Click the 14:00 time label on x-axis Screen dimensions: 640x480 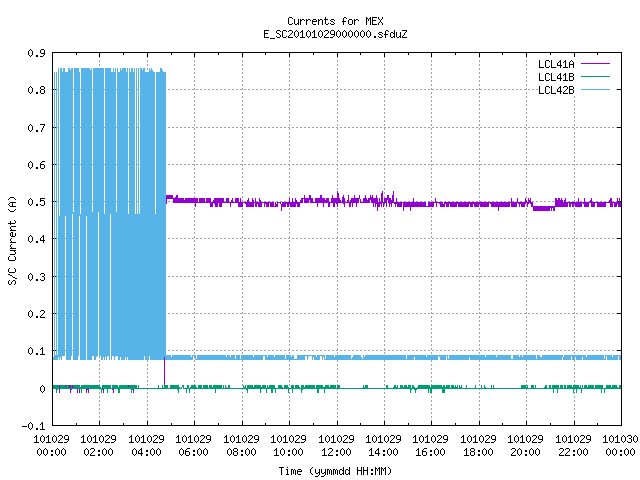[x=383, y=452]
